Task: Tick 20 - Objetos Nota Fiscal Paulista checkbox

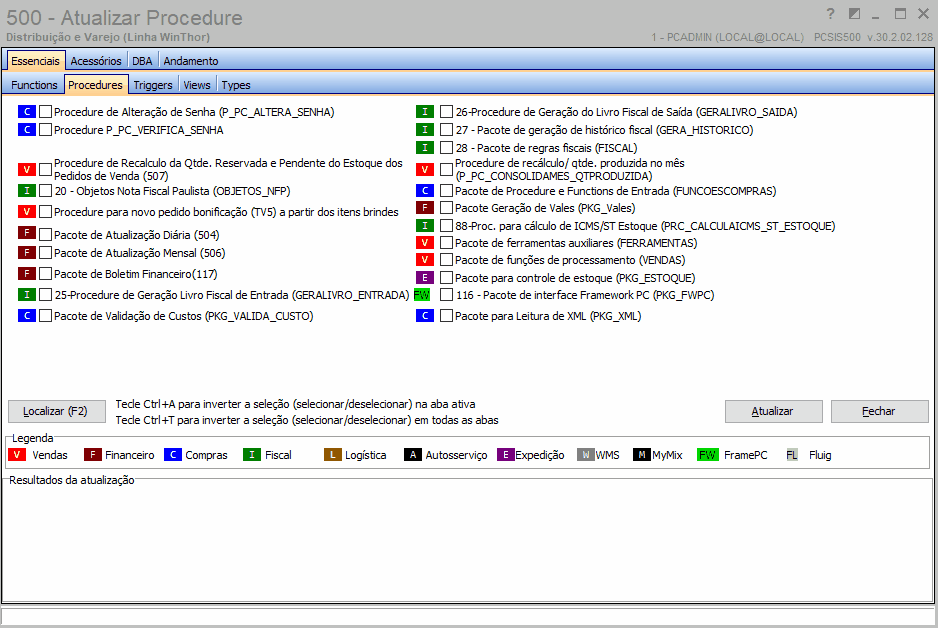Action: point(45,191)
